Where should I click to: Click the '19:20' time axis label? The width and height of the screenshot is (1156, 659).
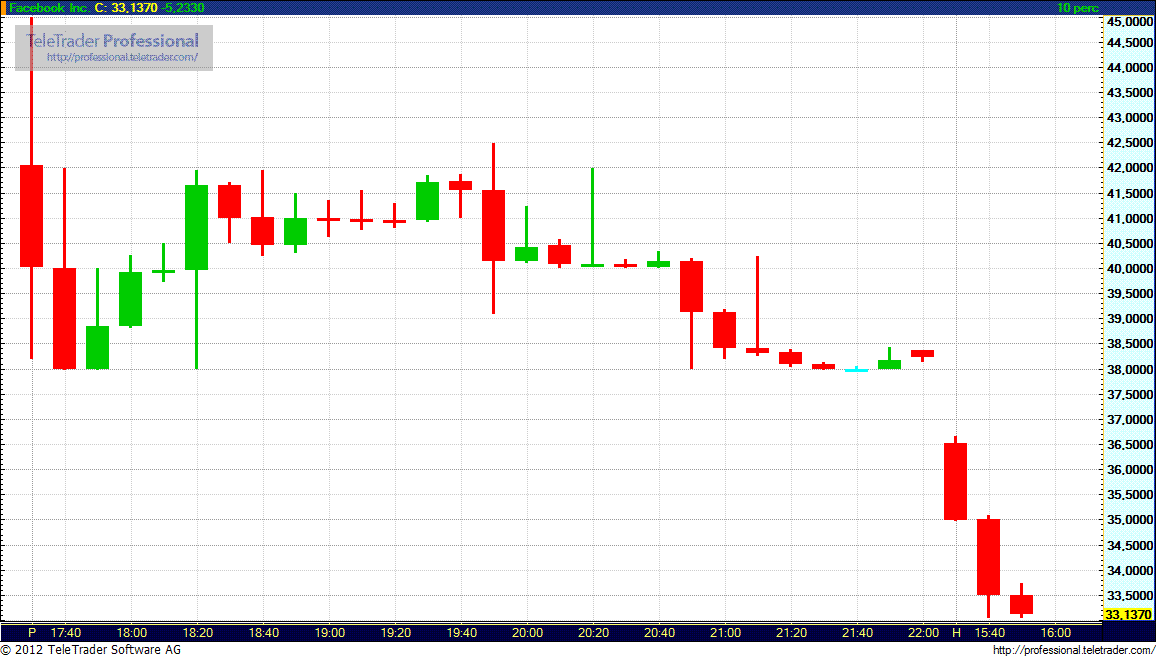395,632
